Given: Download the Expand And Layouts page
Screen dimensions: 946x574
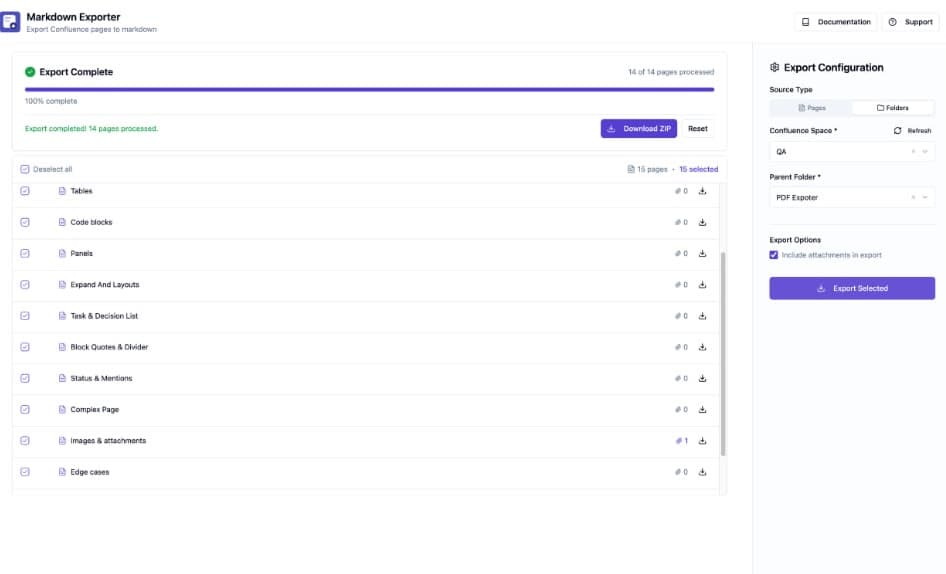Looking at the screenshot, I should (702, 284).
